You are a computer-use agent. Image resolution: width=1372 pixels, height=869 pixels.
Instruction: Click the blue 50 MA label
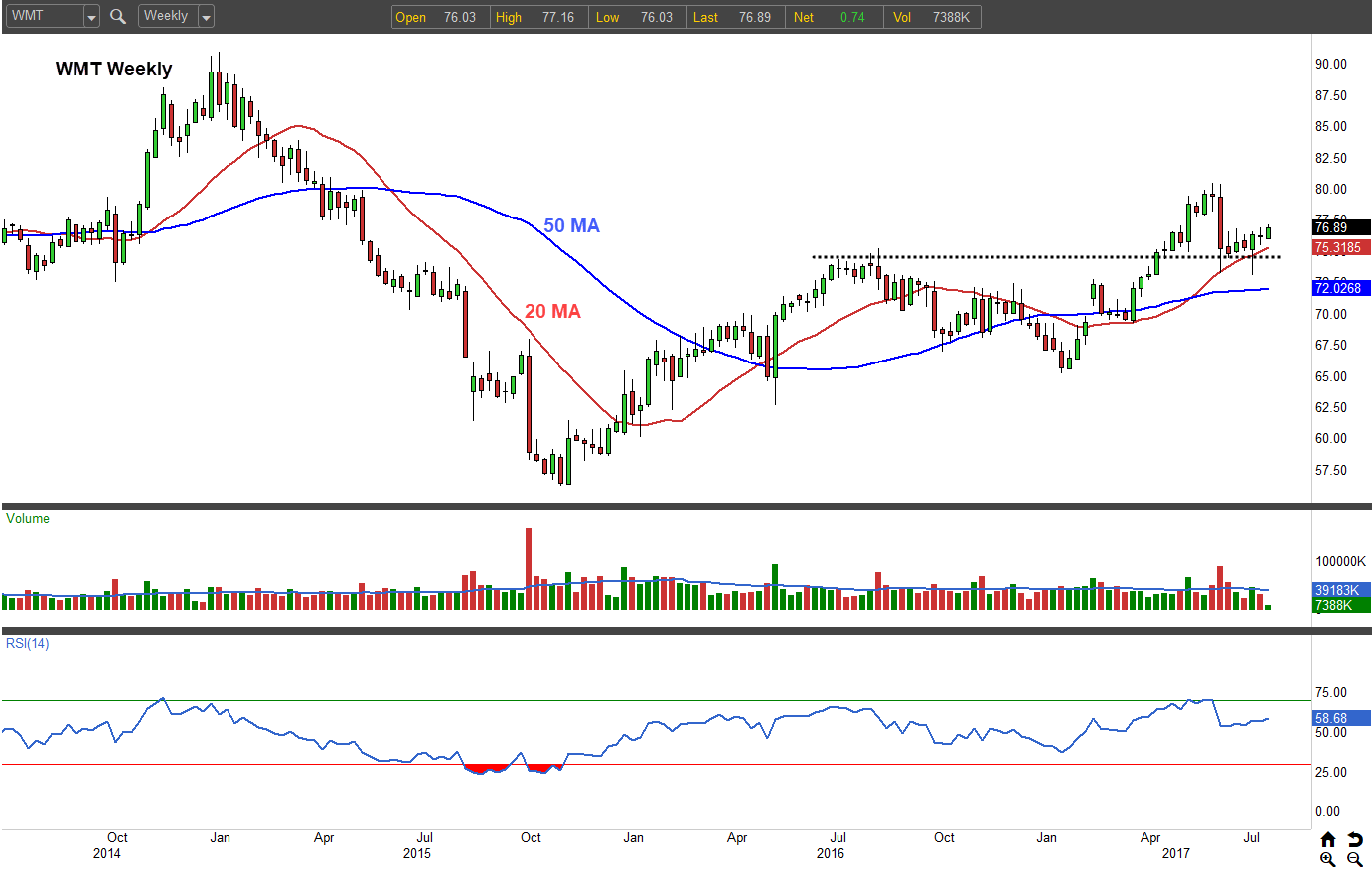(x=572, y=225)
